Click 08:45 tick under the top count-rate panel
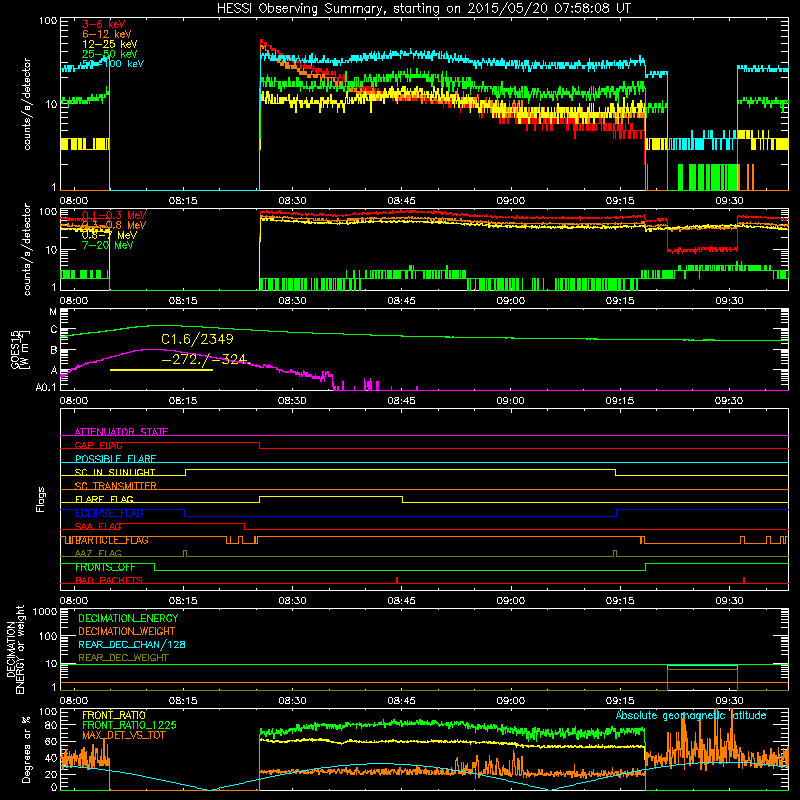Image resolution: width=800 pixels, height=800 pixels. pyautogui.click(x=401, y=201)
